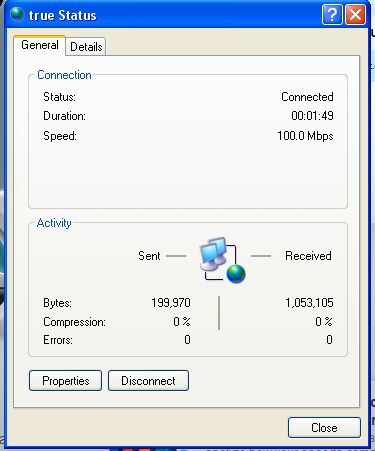Screen dimensions: 375x451
Task: Click the Connection group heading
Action: pyautogui.click(x=64, y=75)
